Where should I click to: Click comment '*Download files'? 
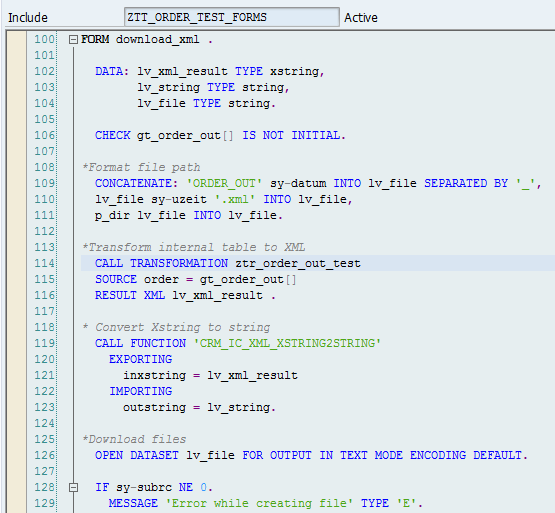pyautogui.click(x=134, y=439)
